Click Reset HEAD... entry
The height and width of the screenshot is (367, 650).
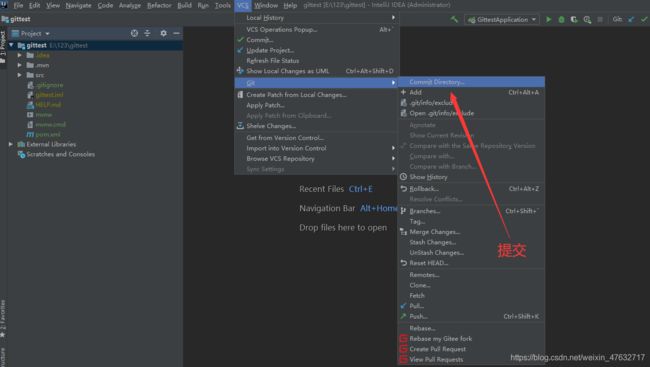tap(471, 263)
